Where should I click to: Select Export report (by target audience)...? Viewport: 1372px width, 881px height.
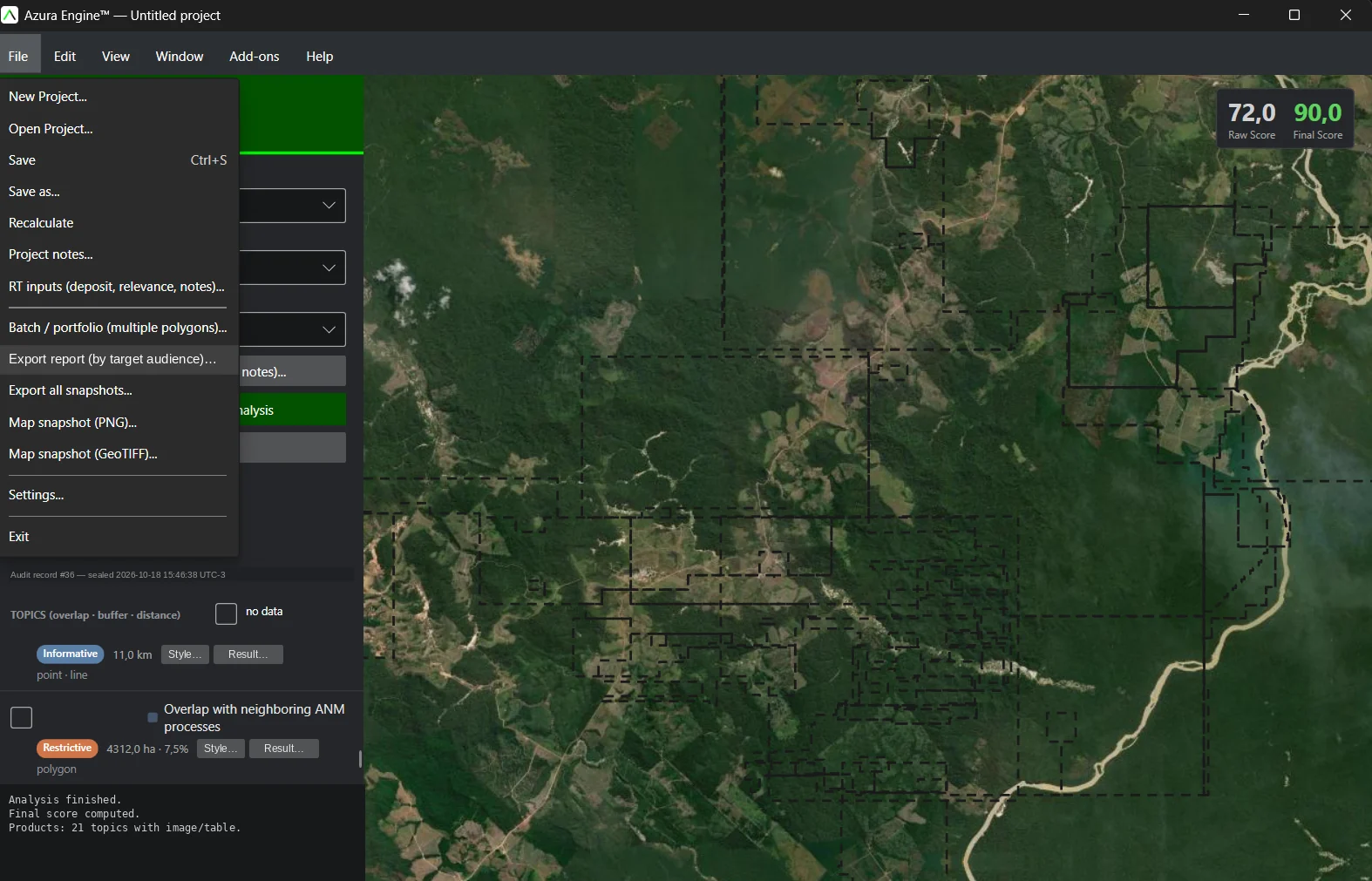point(119,358)
